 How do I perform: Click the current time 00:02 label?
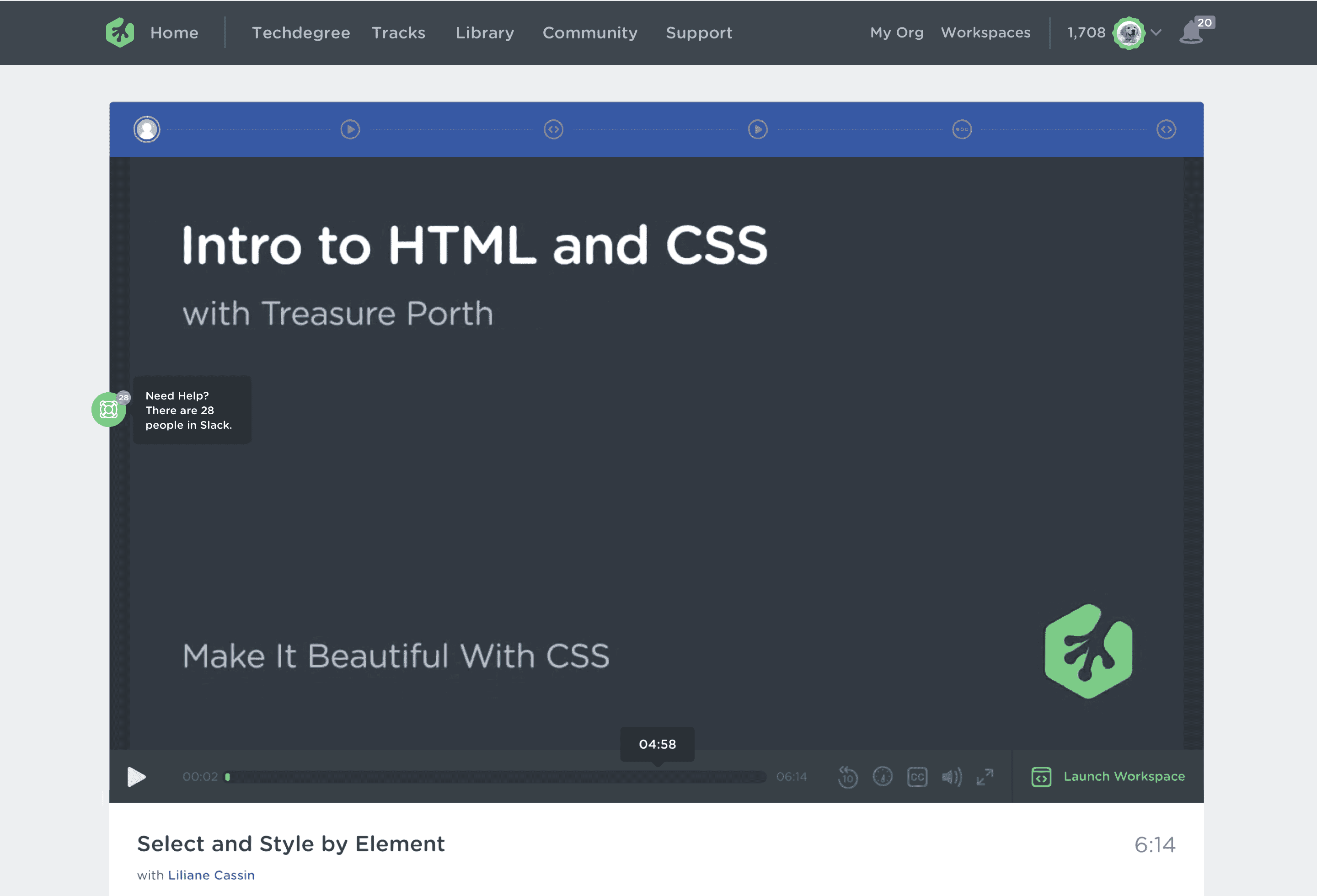click(x=200, y=777)
